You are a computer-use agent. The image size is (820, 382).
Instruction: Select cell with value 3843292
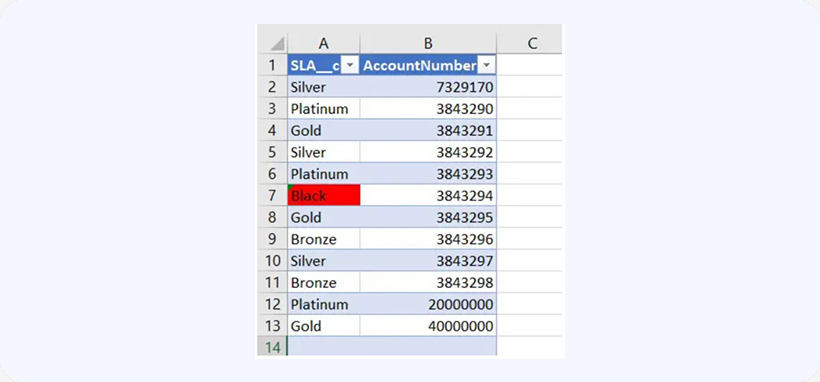point(428,152)
